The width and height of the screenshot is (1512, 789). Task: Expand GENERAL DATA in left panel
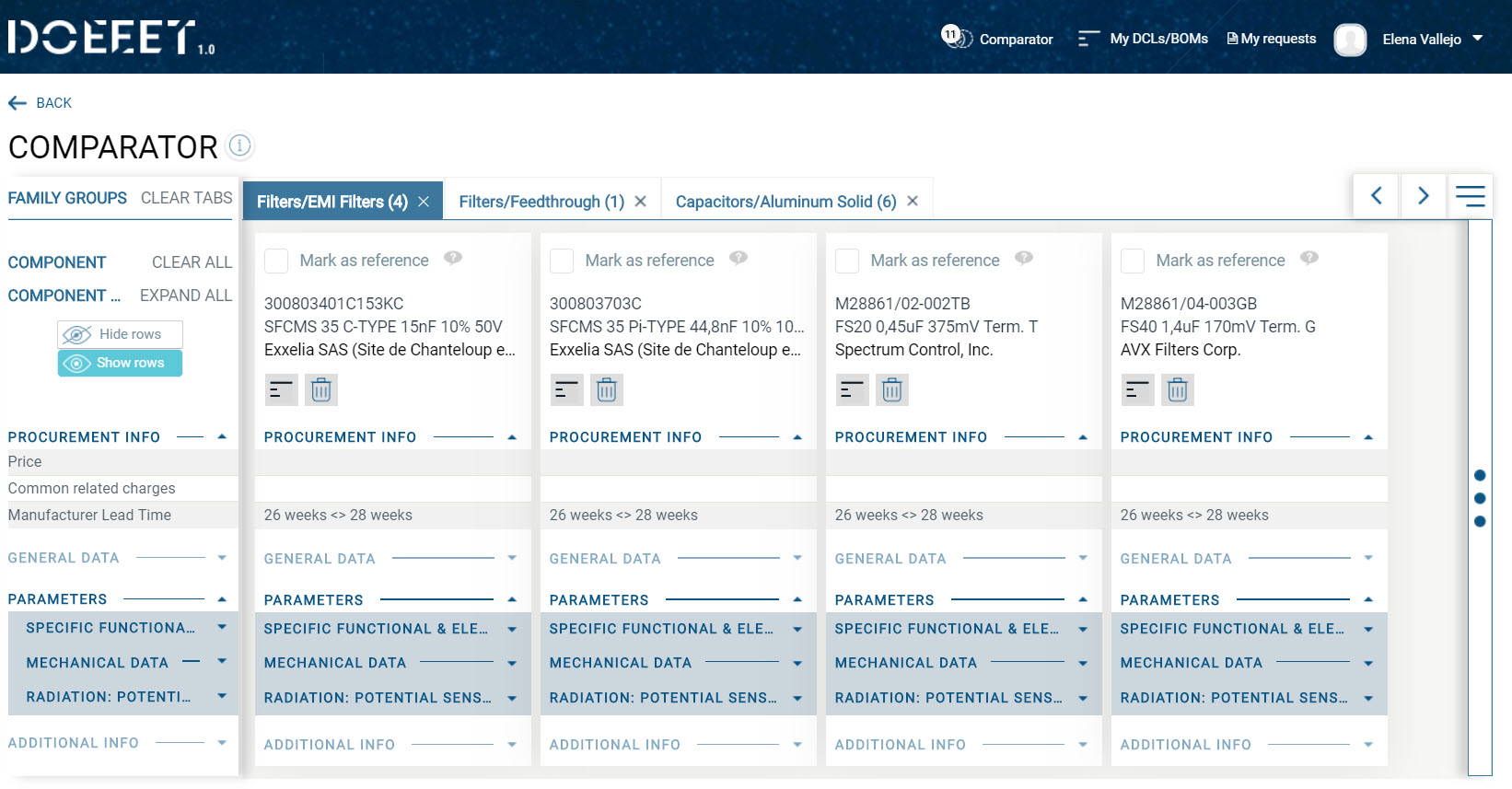pos(222,558)
